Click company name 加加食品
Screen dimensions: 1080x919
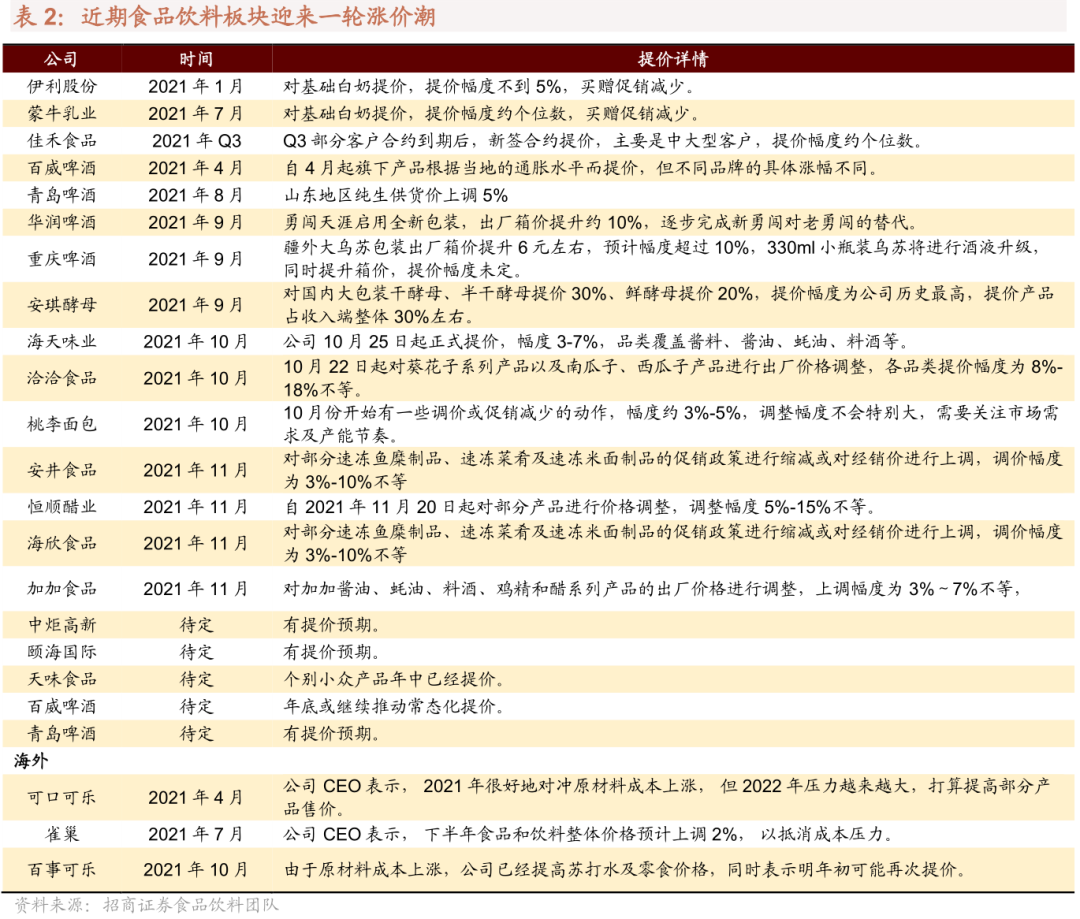61,589
